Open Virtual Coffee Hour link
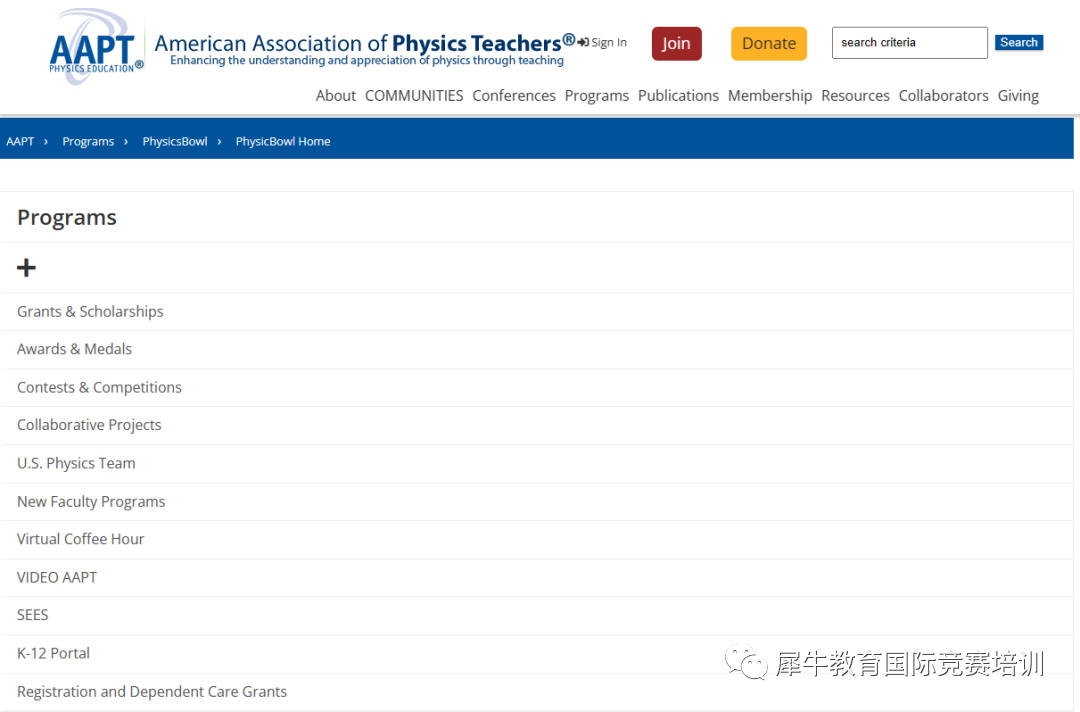Viewport: 1080px width, 712px height. (x=81, y=538)
